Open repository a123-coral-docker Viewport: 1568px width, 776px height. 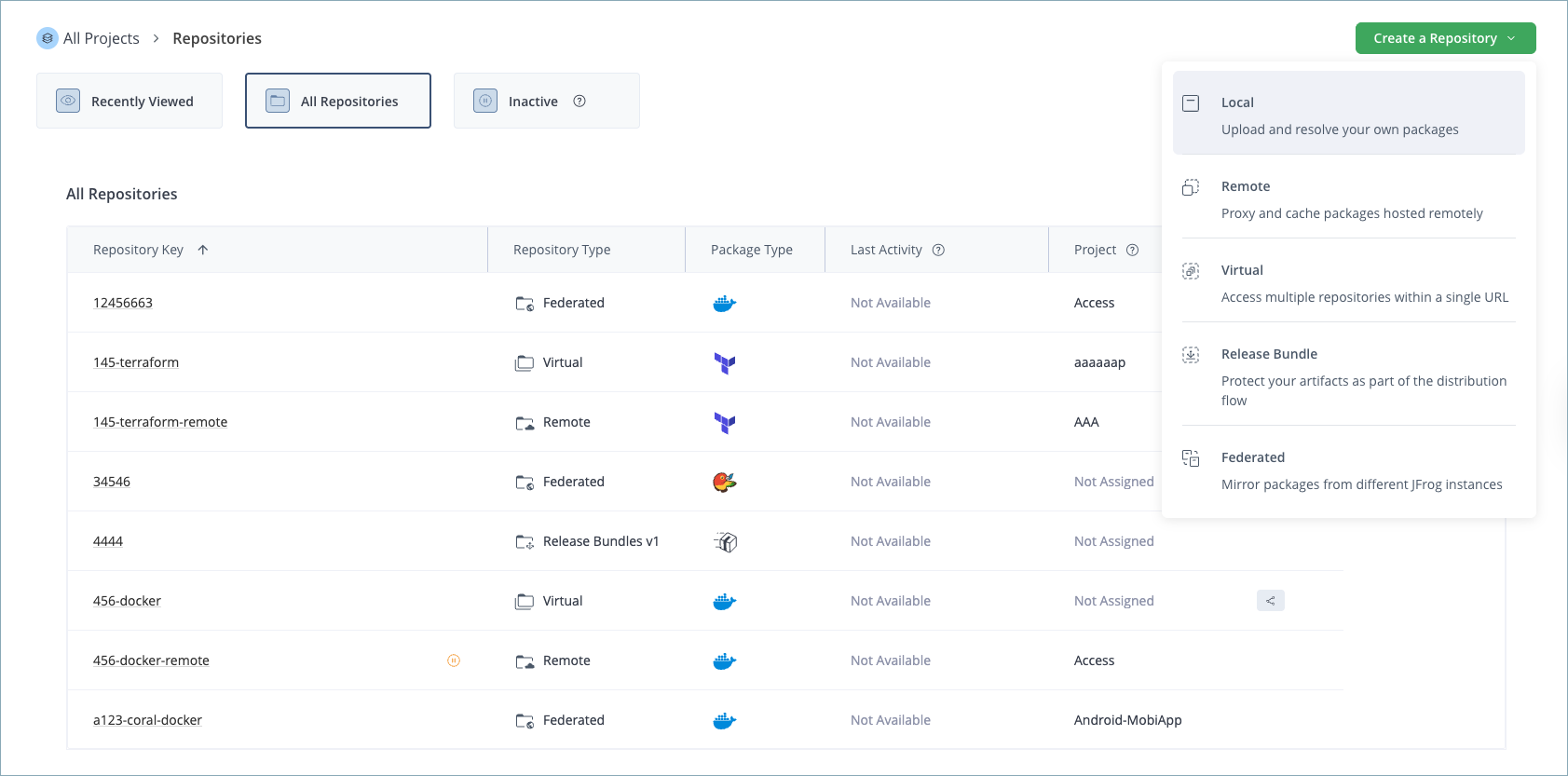tap(147, 720)
